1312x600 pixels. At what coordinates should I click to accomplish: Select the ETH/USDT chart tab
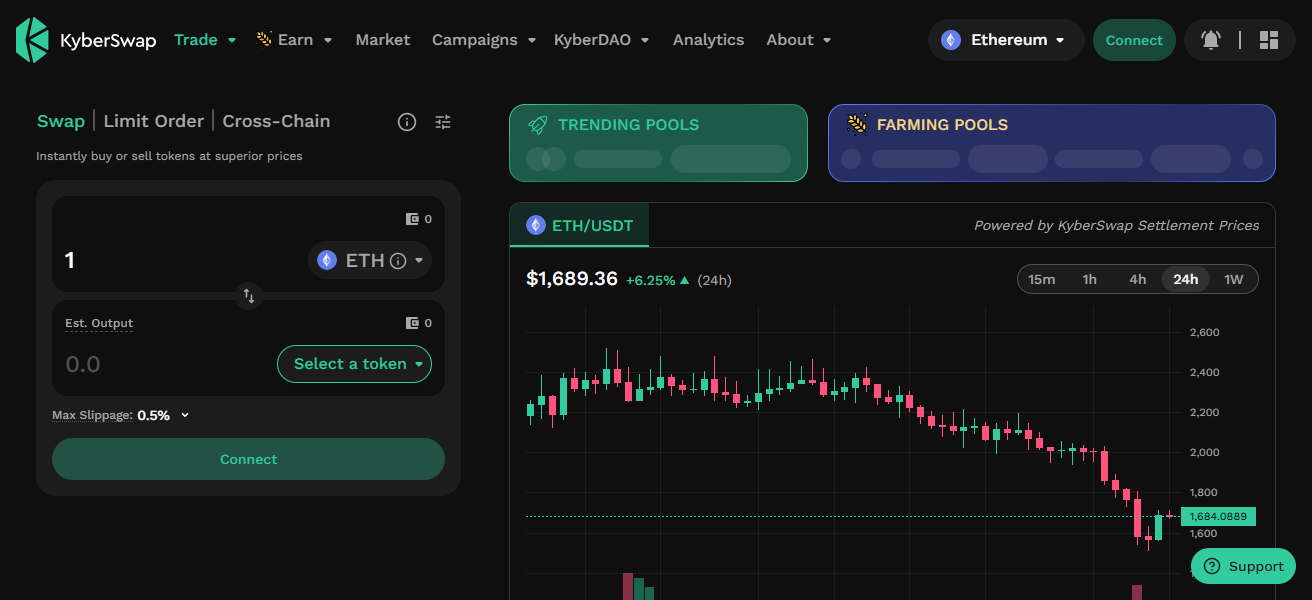pyautogui.click(x=580, y=225)
